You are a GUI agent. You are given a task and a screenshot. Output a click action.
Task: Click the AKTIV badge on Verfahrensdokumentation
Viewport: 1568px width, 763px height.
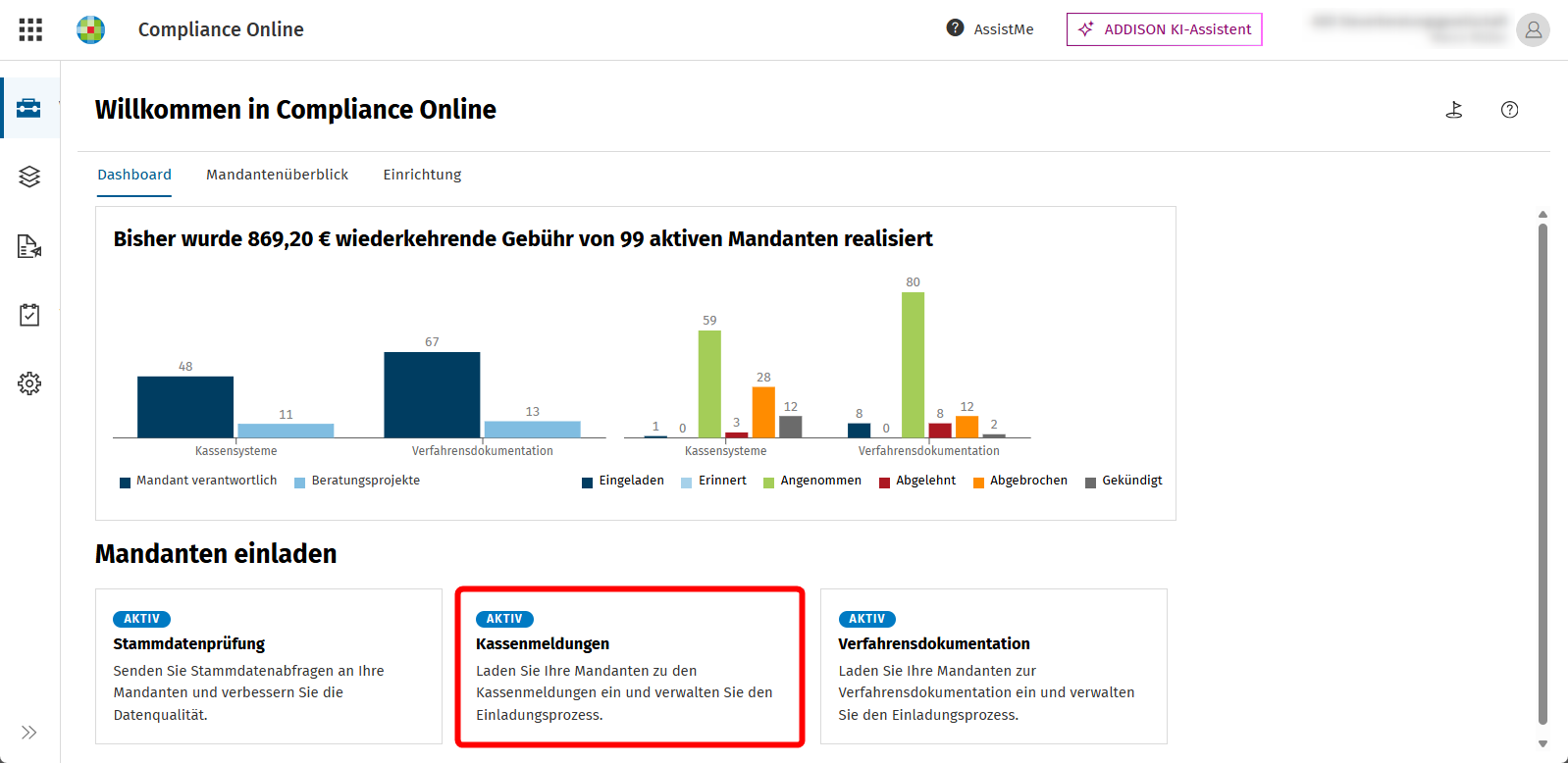(x=867, y=619)
